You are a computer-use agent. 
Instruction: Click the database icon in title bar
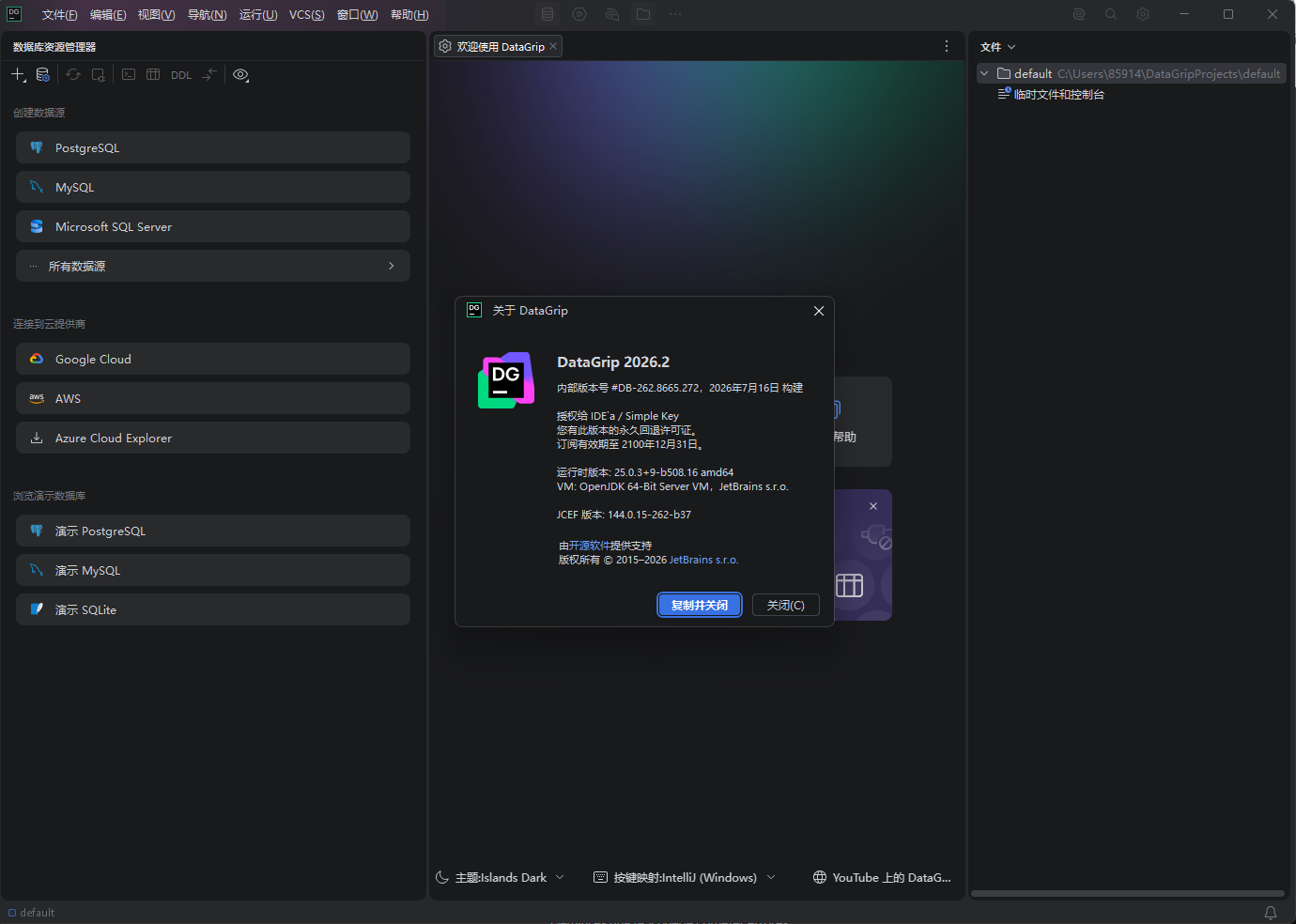click(548, 14)
